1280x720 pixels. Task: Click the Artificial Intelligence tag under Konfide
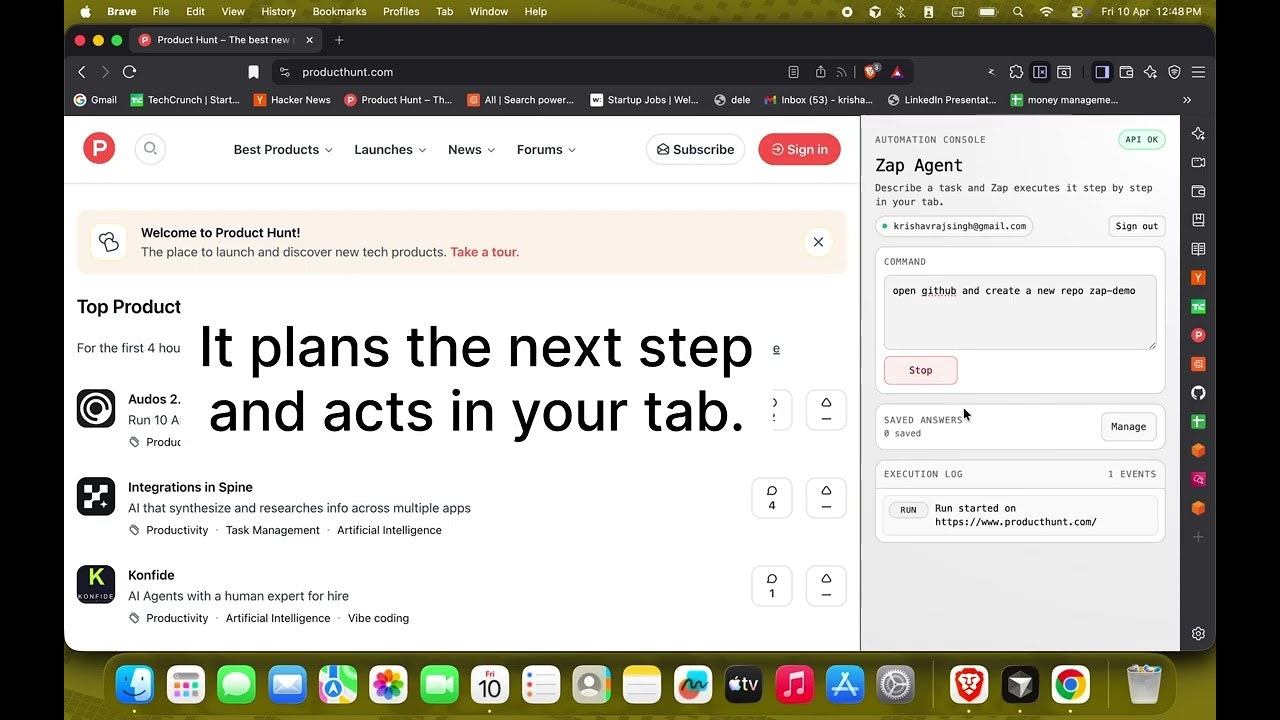(278, 618)
